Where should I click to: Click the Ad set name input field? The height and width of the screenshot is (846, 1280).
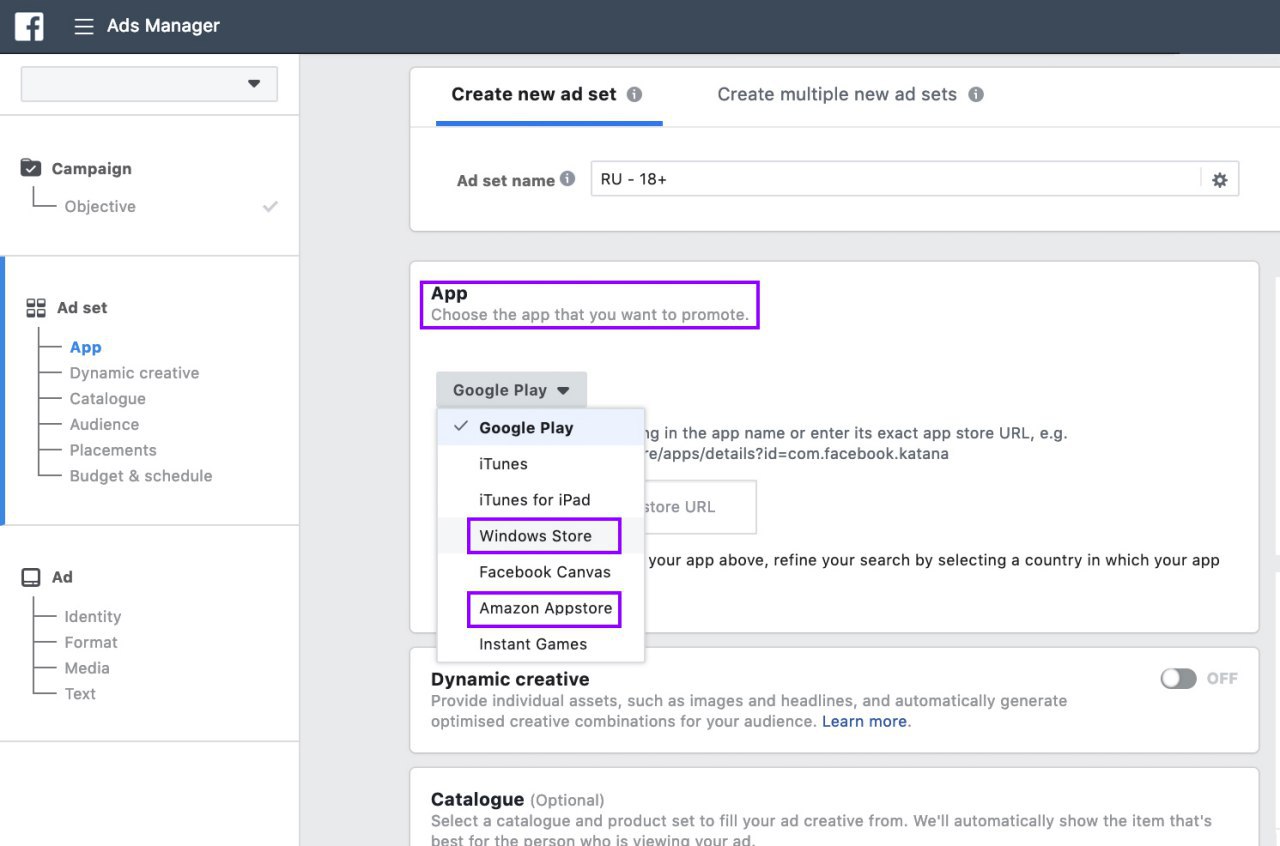[x=896, y=180]
